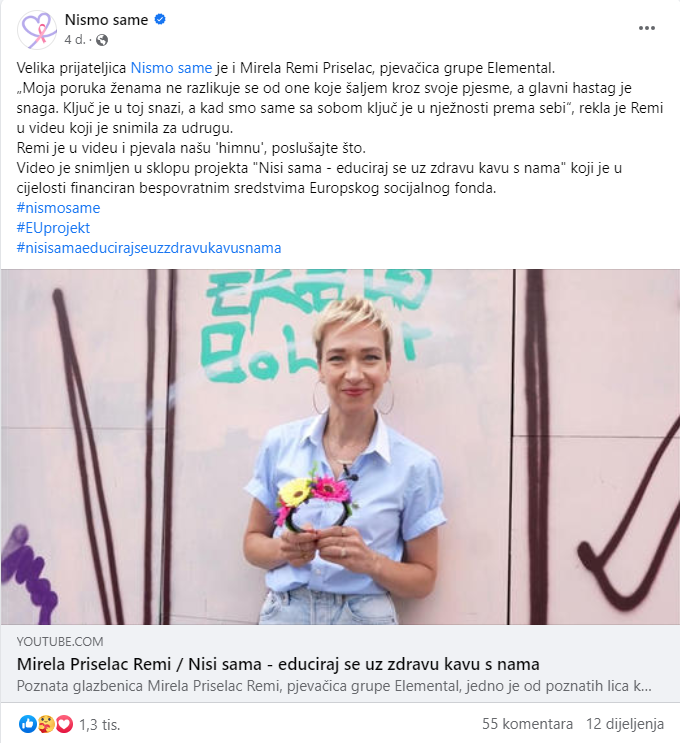Click the Nismo same profile picture
Screen dimensions: 680x743
[x=36, y=29]
